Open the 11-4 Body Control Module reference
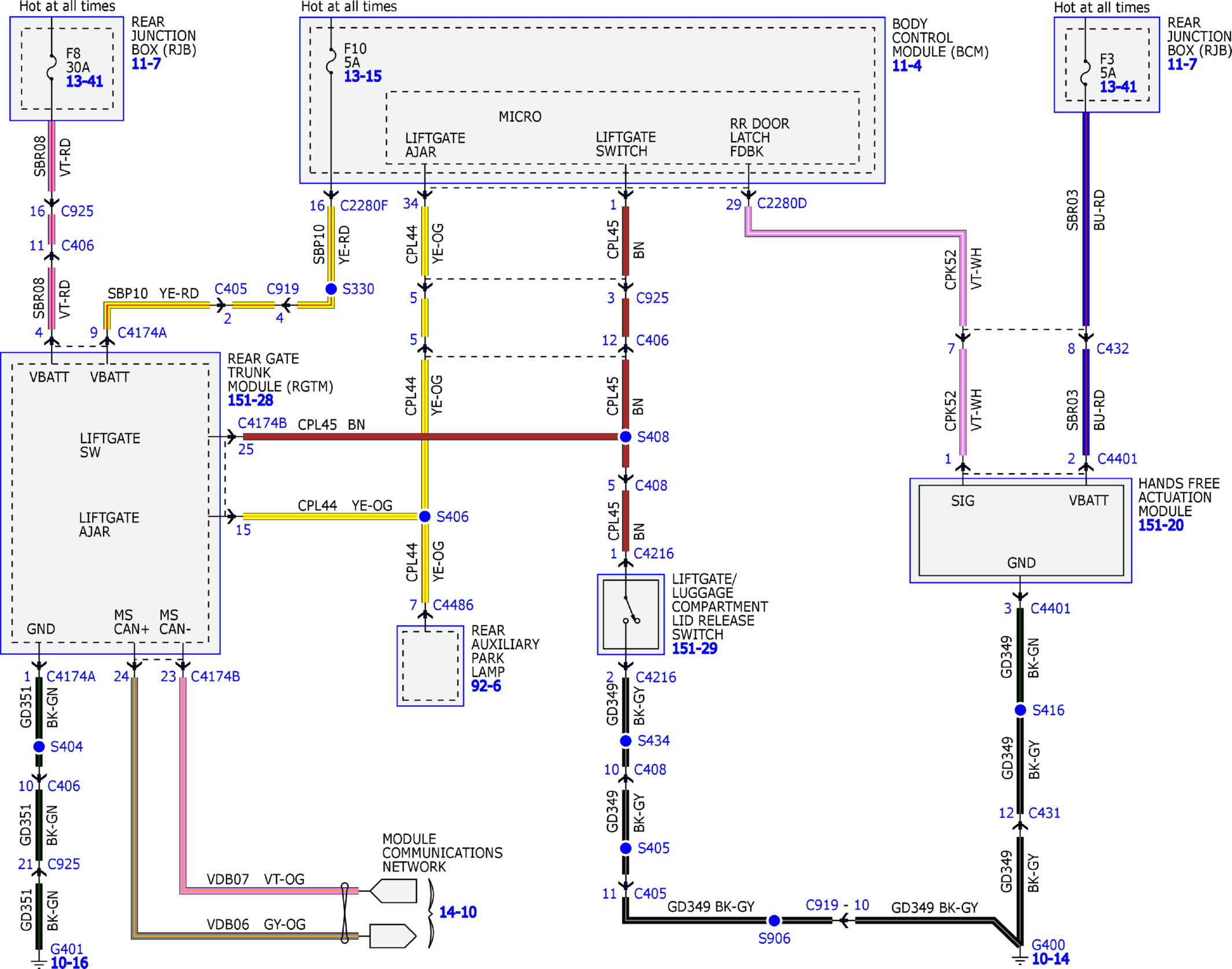 (906, 66)
